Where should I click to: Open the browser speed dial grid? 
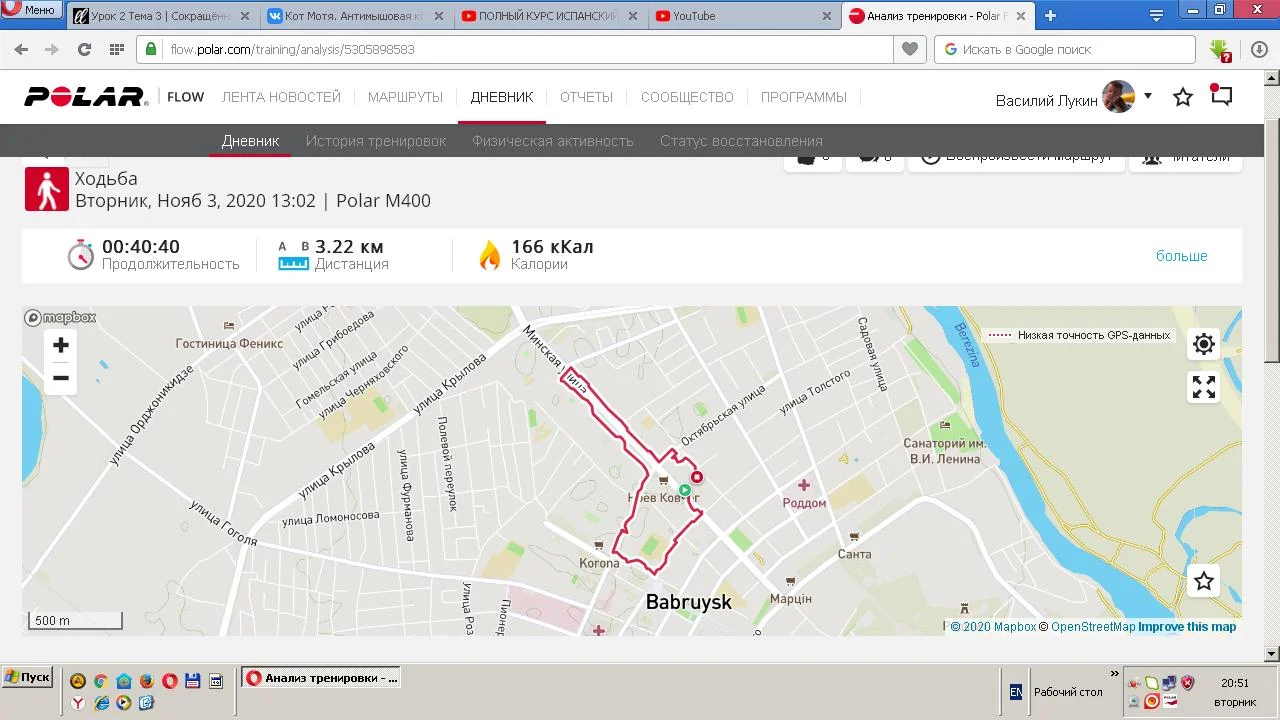pos(116,49)
